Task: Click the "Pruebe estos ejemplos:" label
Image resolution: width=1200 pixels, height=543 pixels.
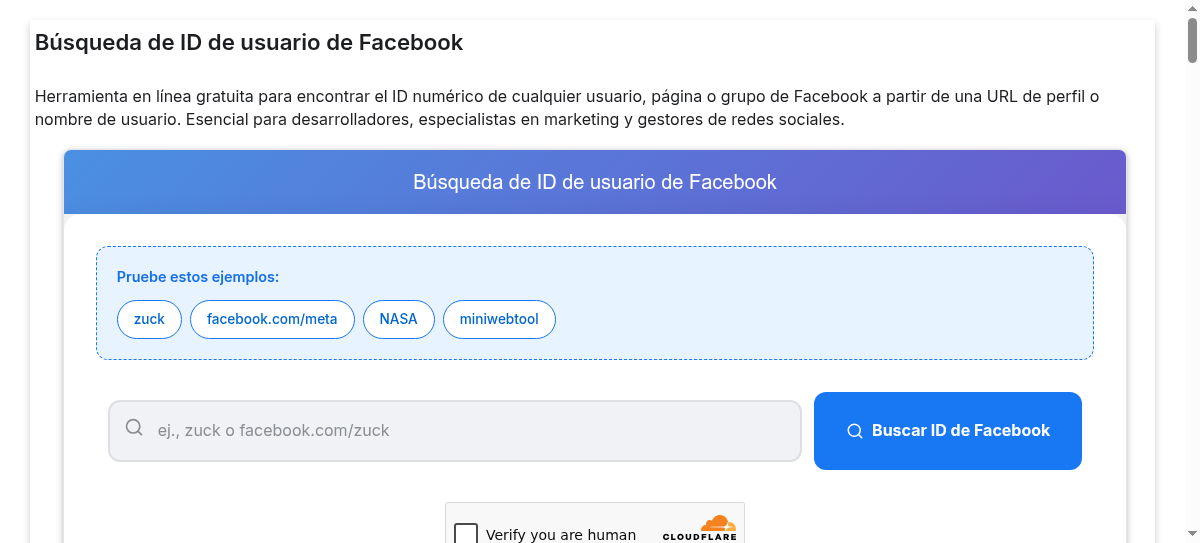Action: [198, 277]
